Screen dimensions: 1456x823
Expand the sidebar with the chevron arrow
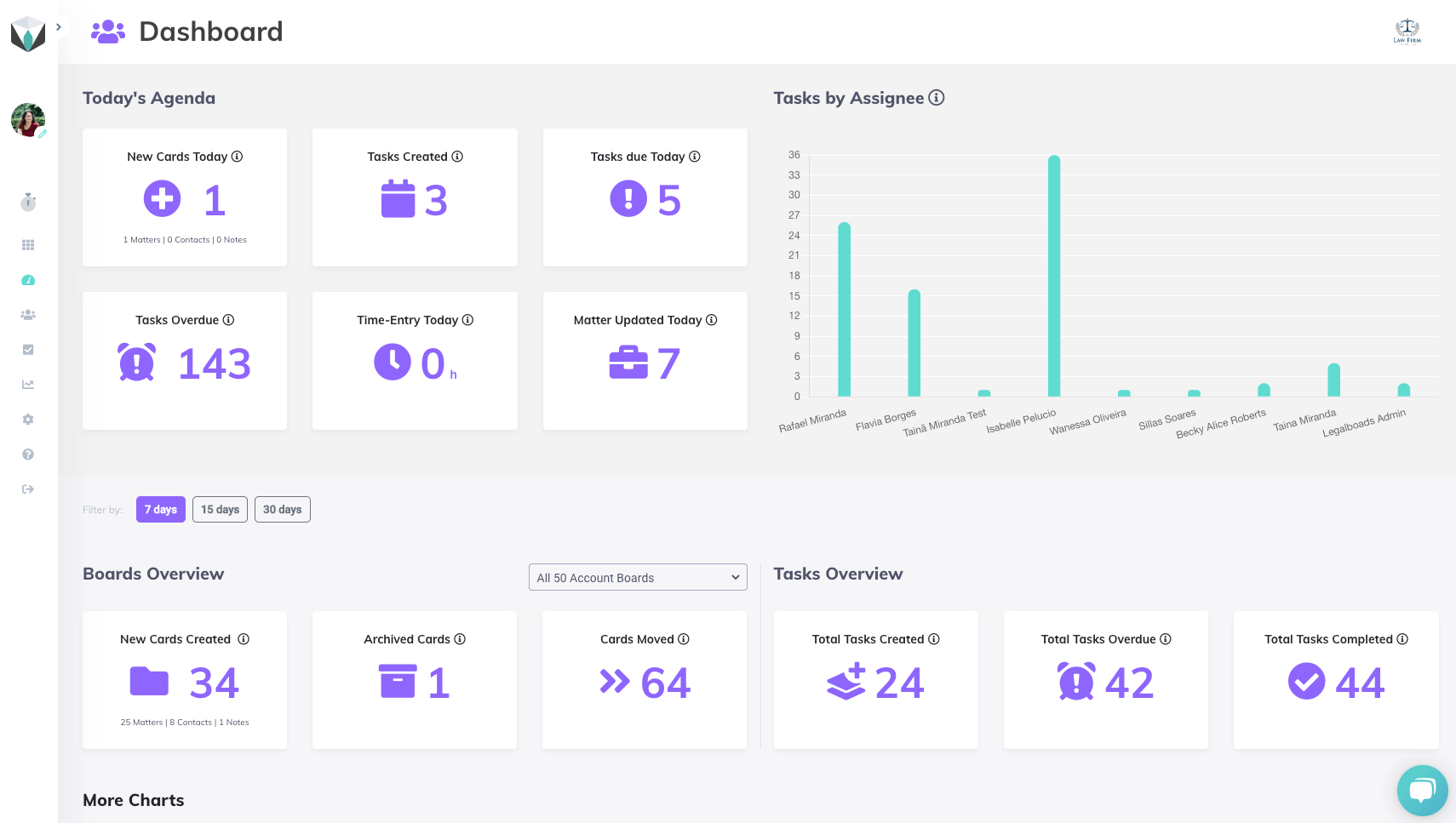(59, 27)
